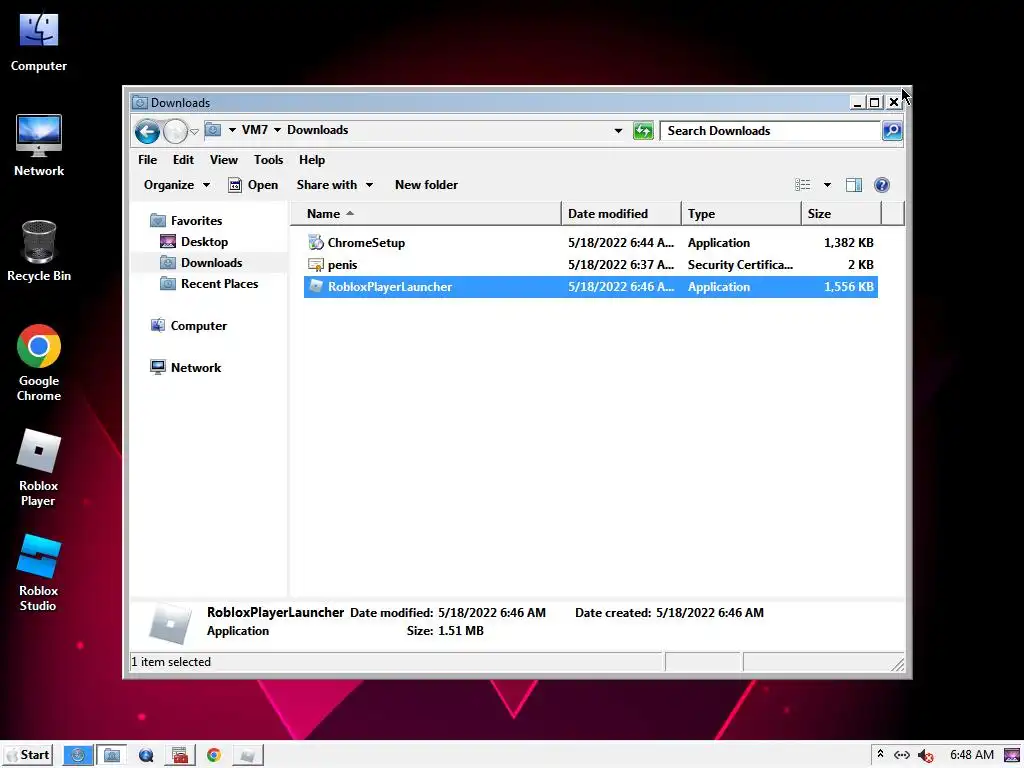Close the Downloads window
Screen dimensions: 1024x768
click(x=894, y=103)
